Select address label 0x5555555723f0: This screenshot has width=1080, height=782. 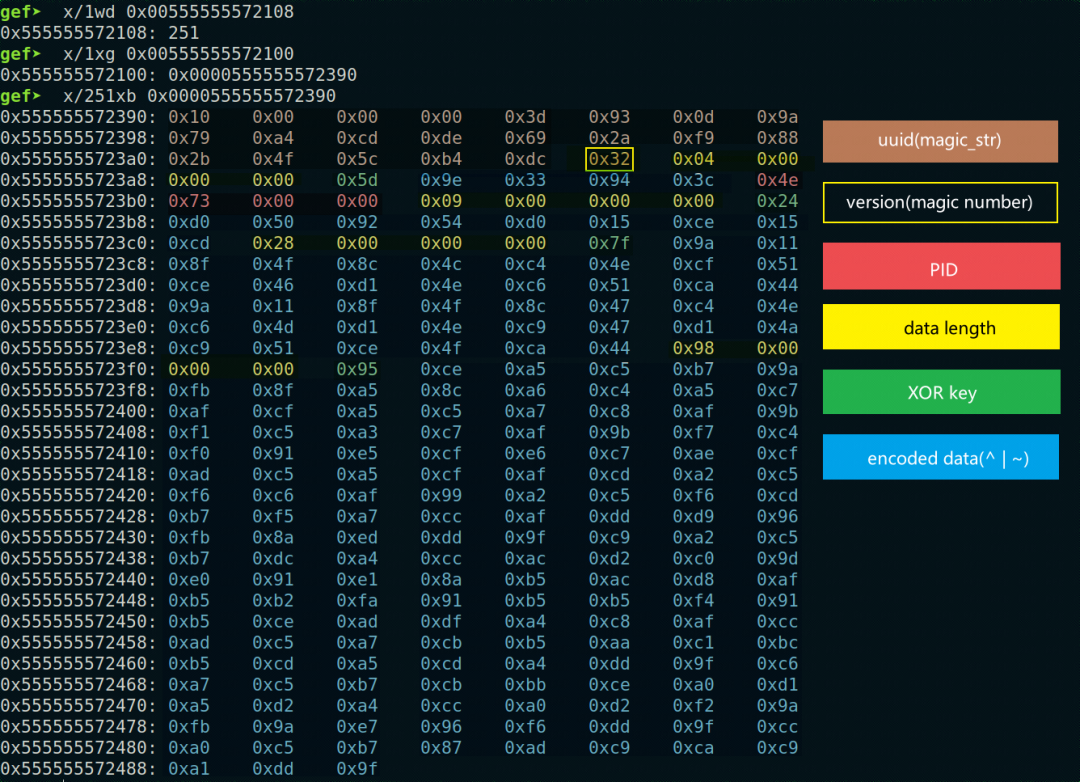[79, 369]
